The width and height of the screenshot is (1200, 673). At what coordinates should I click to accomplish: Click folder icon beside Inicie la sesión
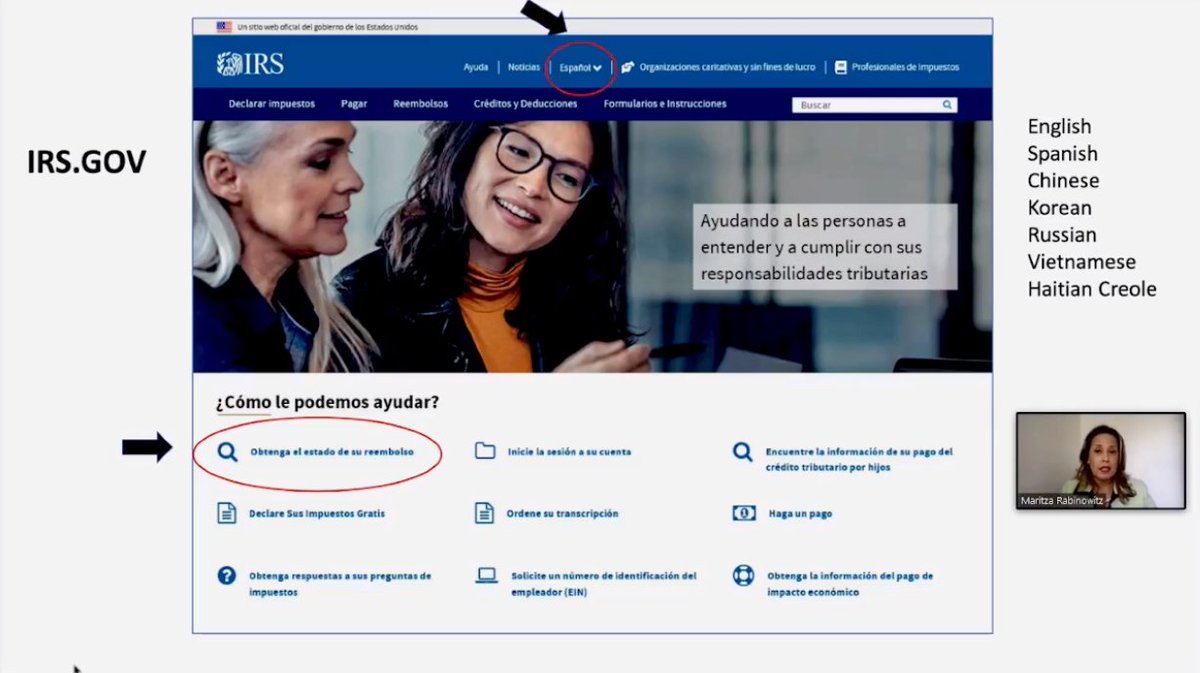coord(485,451)
